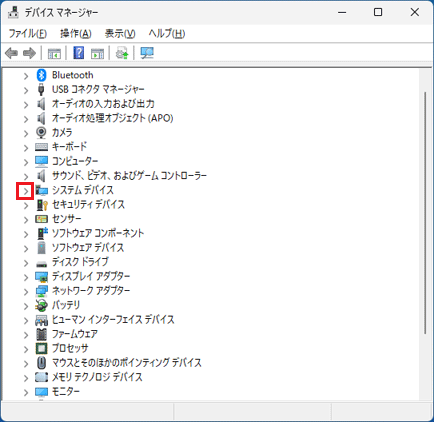Click the show/hide console tree toolbar icon

click(x=54, y=53)
